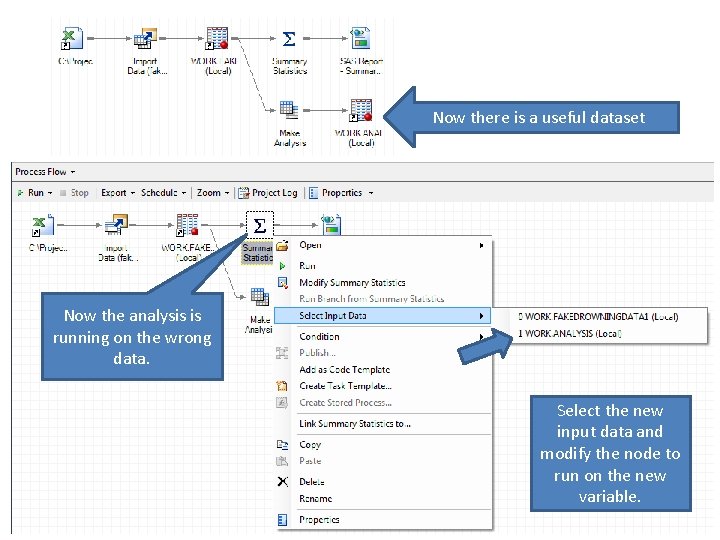Click Paste menu entry

pos(310,461)
